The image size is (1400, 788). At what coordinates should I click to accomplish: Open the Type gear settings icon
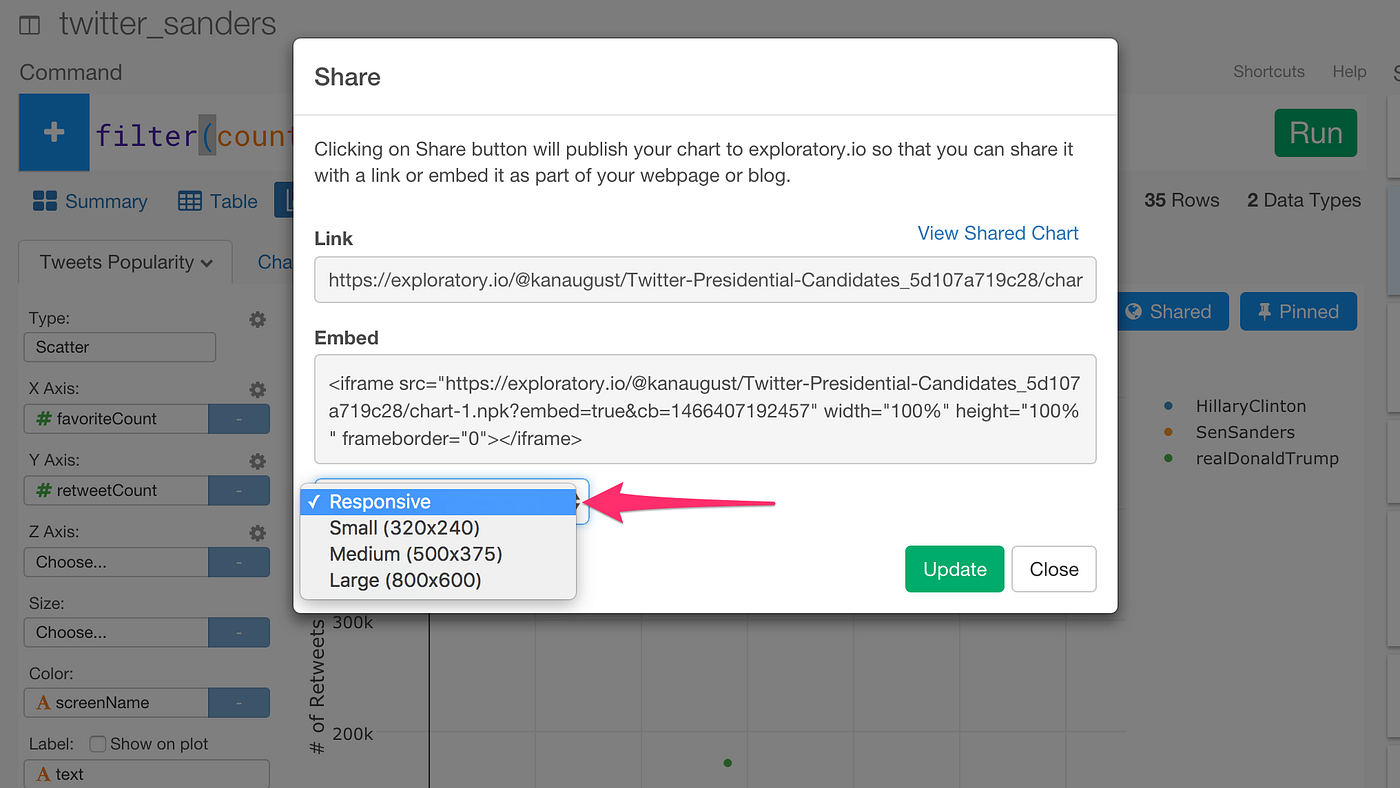[257, 319]
